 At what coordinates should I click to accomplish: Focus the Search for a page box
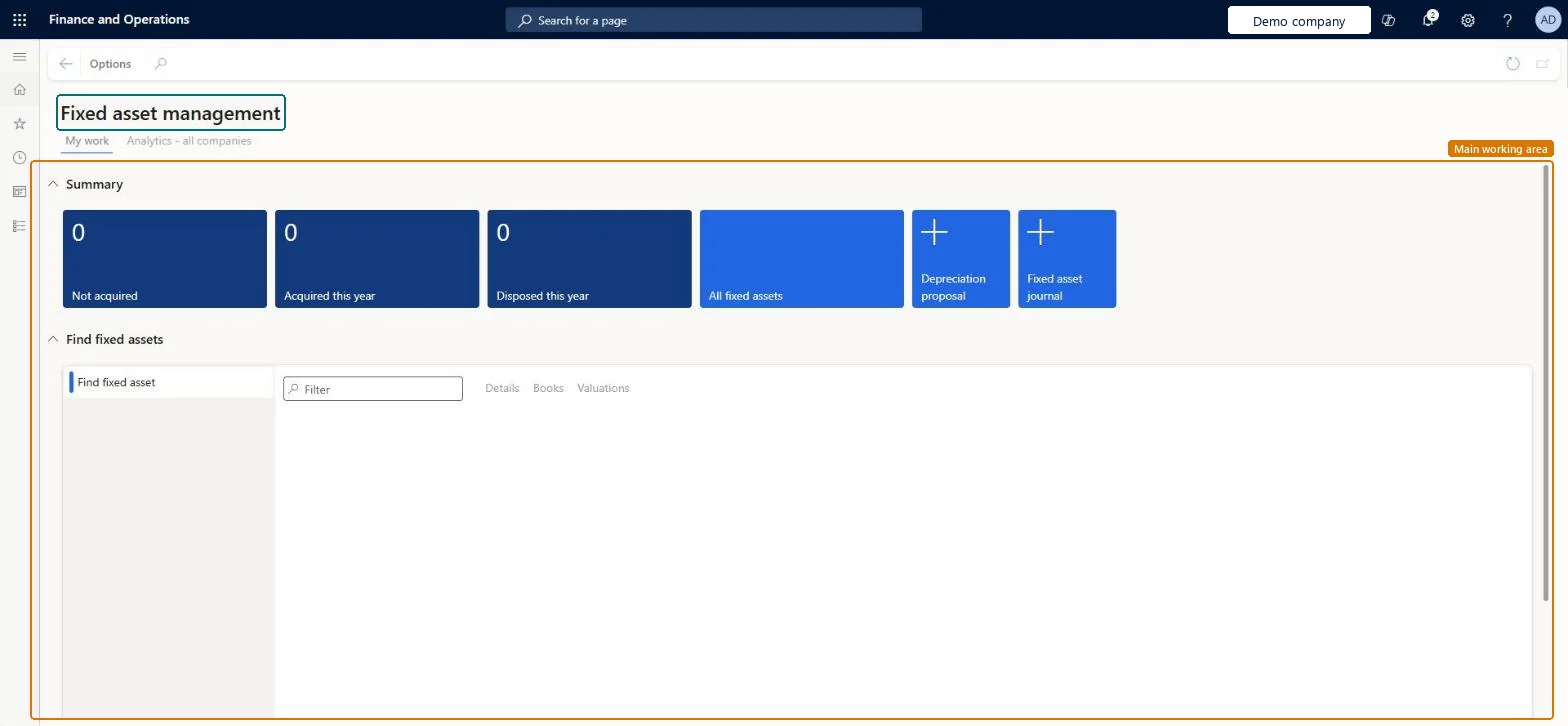[714, 20]
